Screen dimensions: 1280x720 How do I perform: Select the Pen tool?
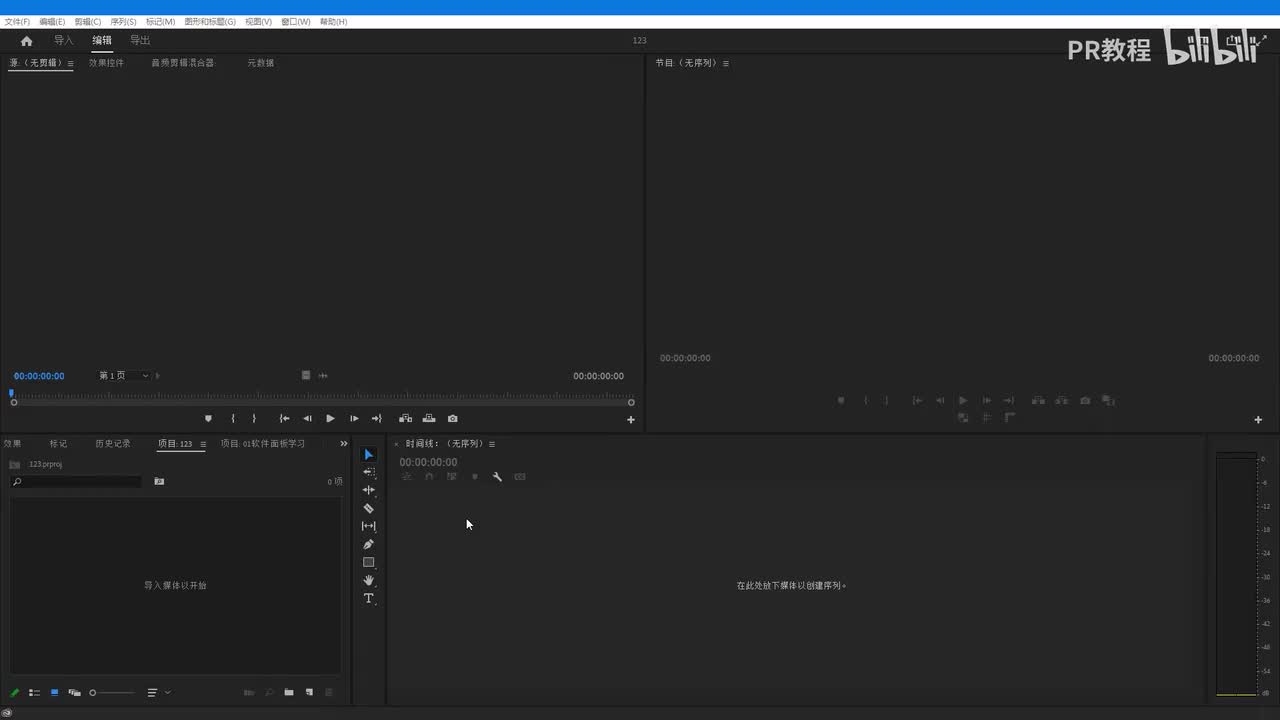click(369, 544)
